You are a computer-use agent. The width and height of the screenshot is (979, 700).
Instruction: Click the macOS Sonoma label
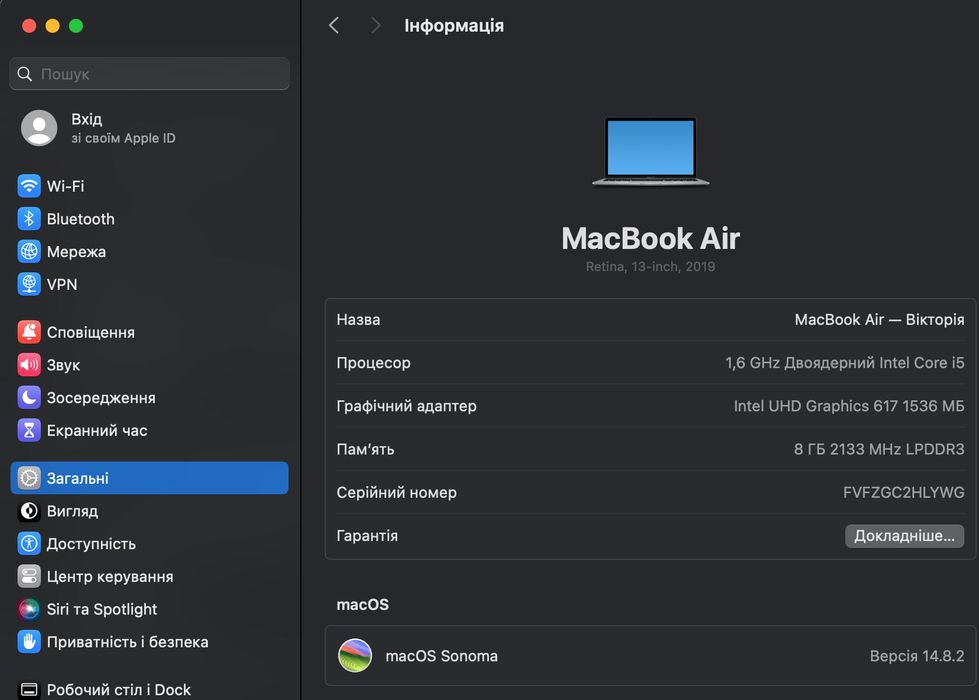(441, 656)
